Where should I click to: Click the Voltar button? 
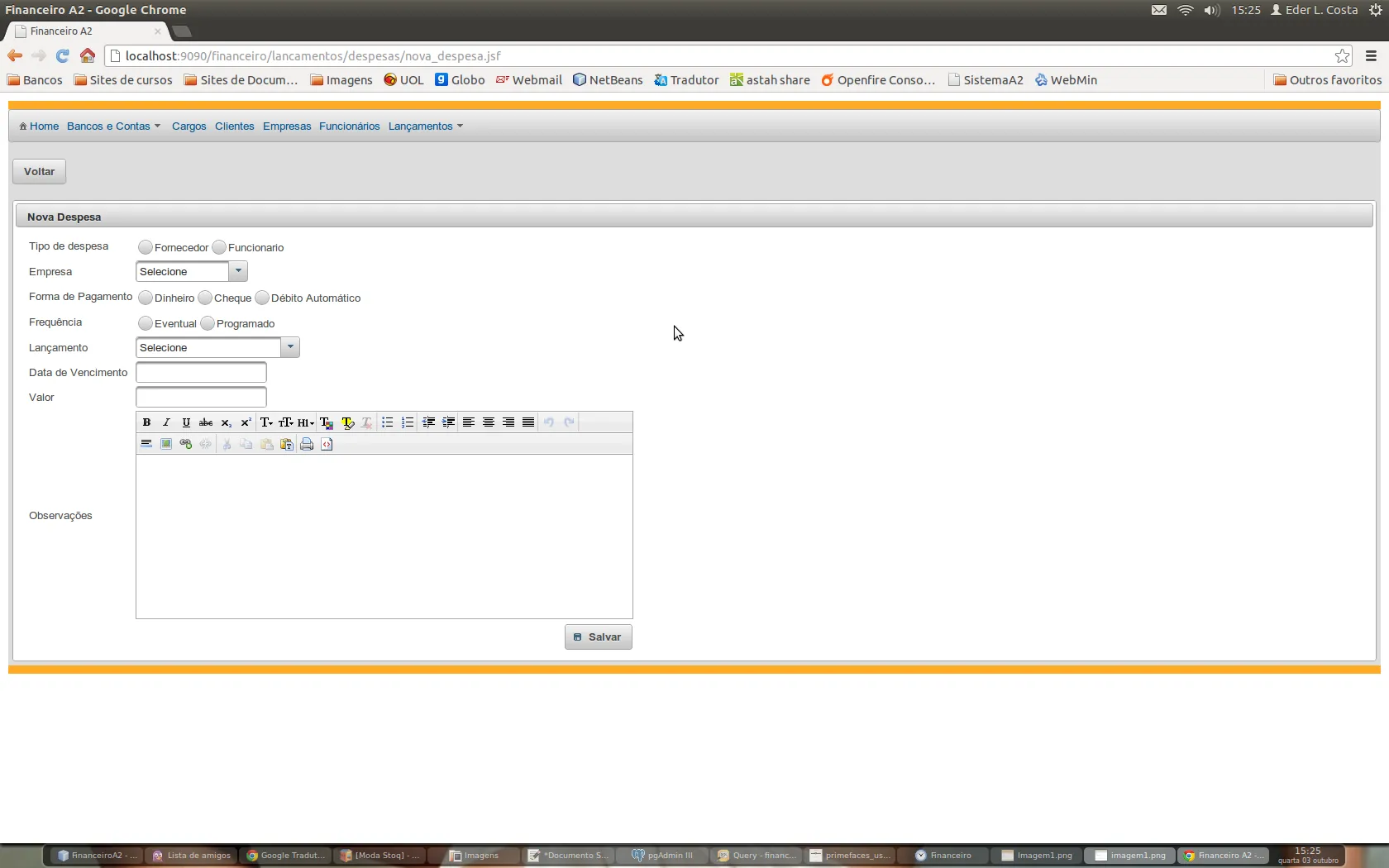tap(39, 171)
